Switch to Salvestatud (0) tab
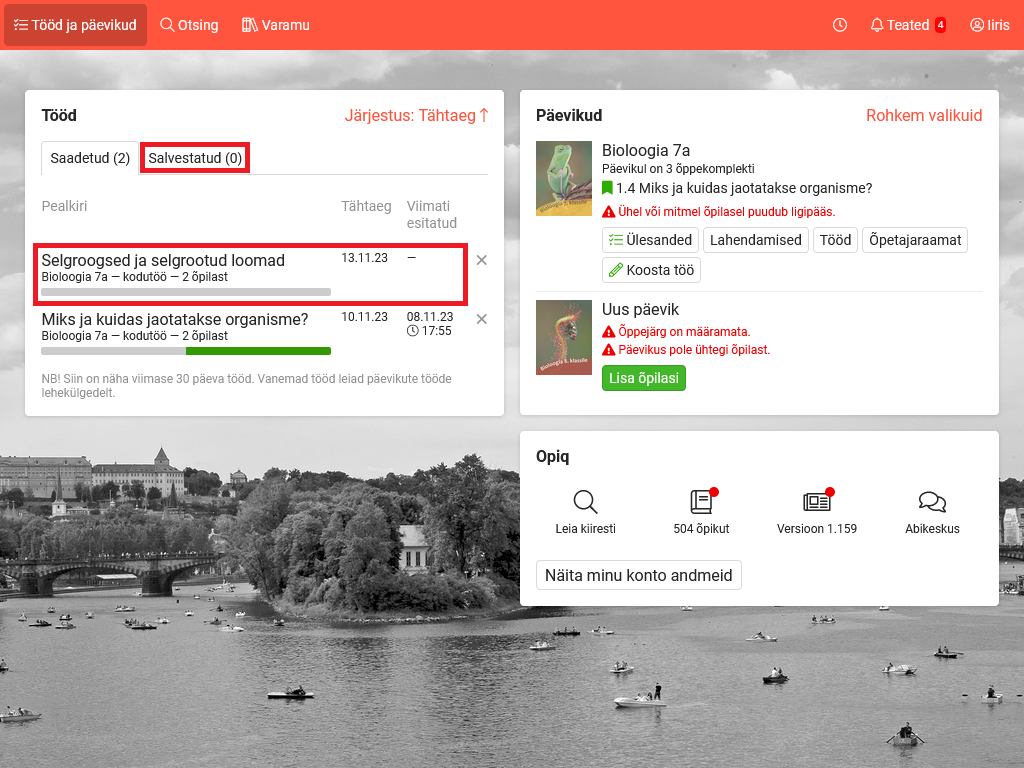This screenshot has width=1024, height=768. pos(195,158)
